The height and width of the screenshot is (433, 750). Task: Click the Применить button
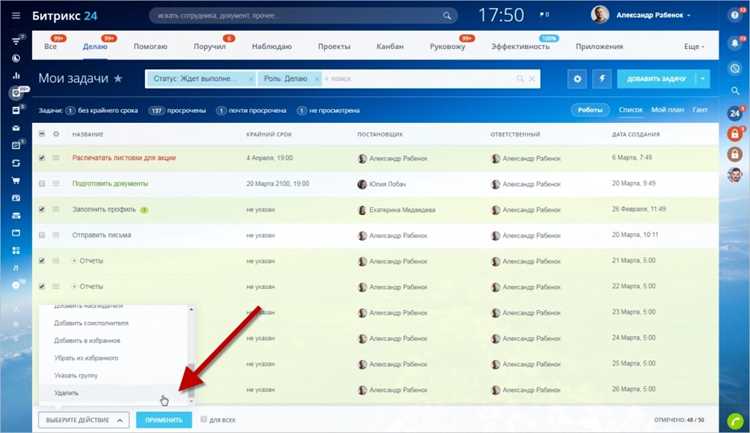point(164,420)
